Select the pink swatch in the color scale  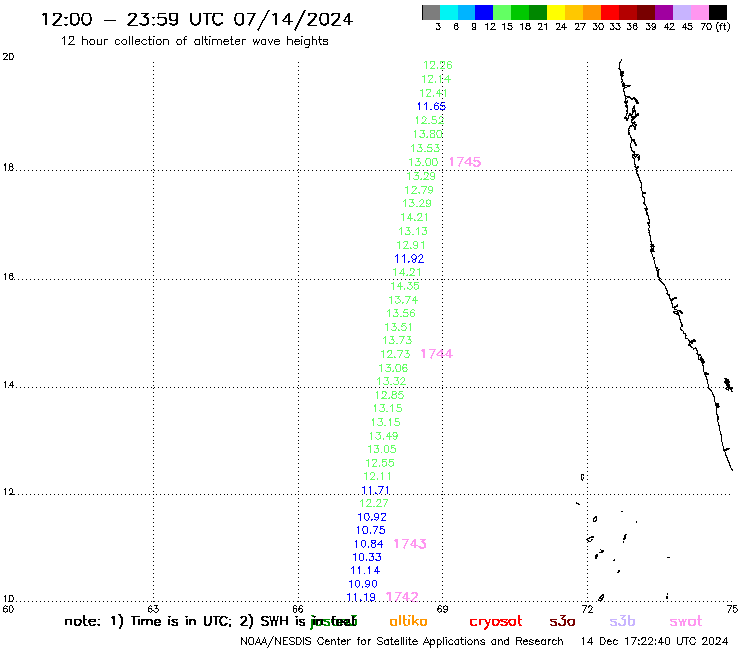pos(700,12)
